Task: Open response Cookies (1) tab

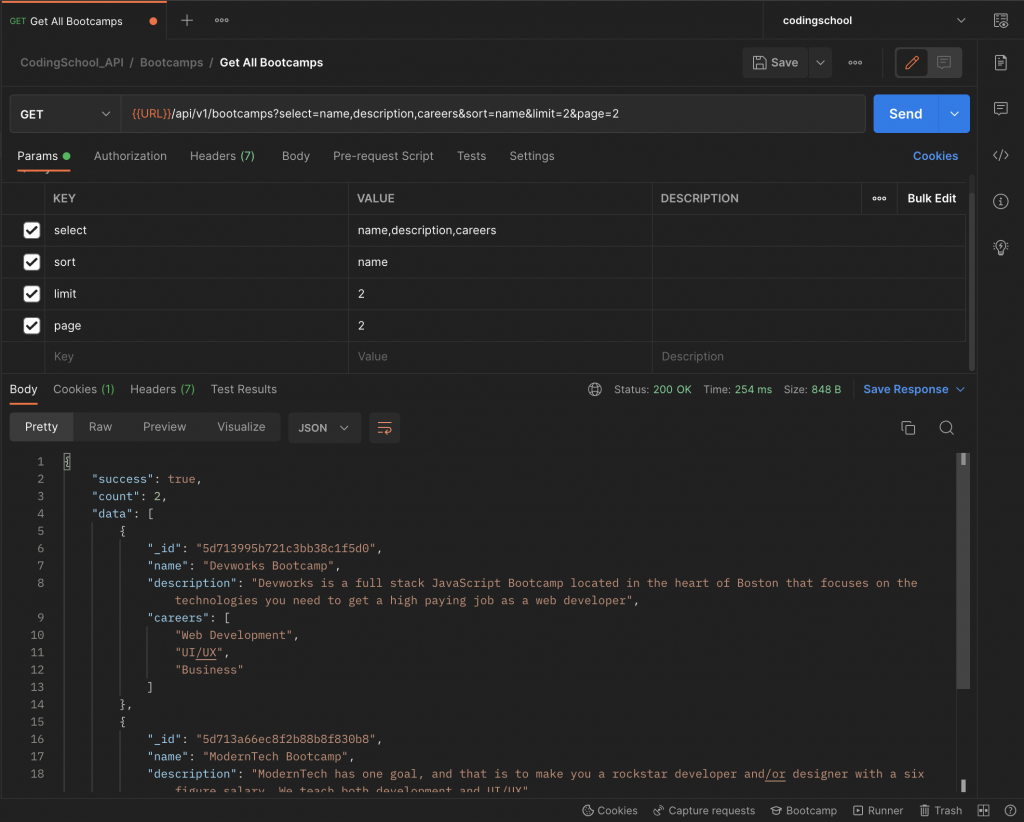Action: [x=84, y=389]
